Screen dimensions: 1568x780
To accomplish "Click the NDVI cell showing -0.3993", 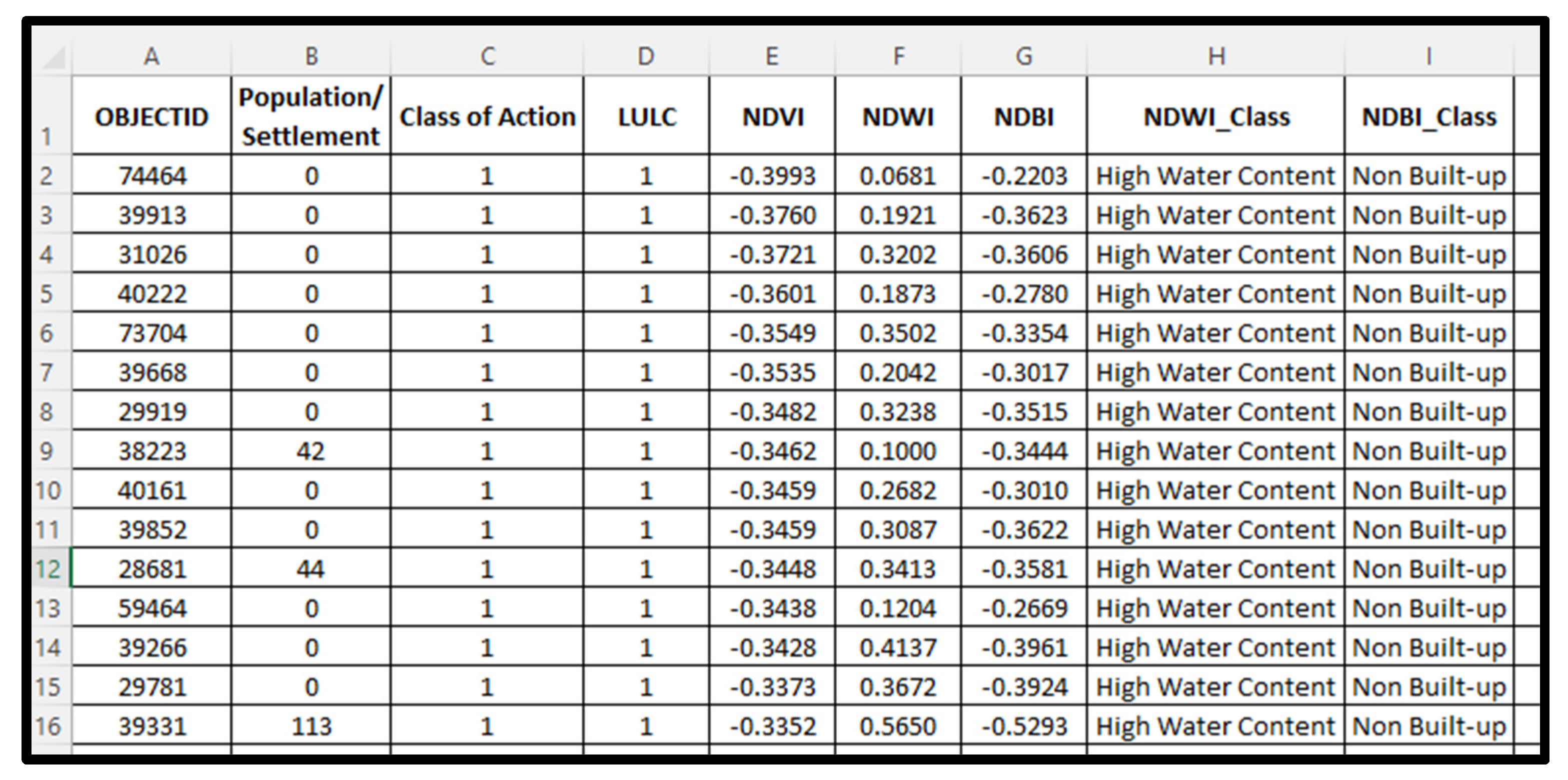I will pyautogui.click(x=772, y=176).
